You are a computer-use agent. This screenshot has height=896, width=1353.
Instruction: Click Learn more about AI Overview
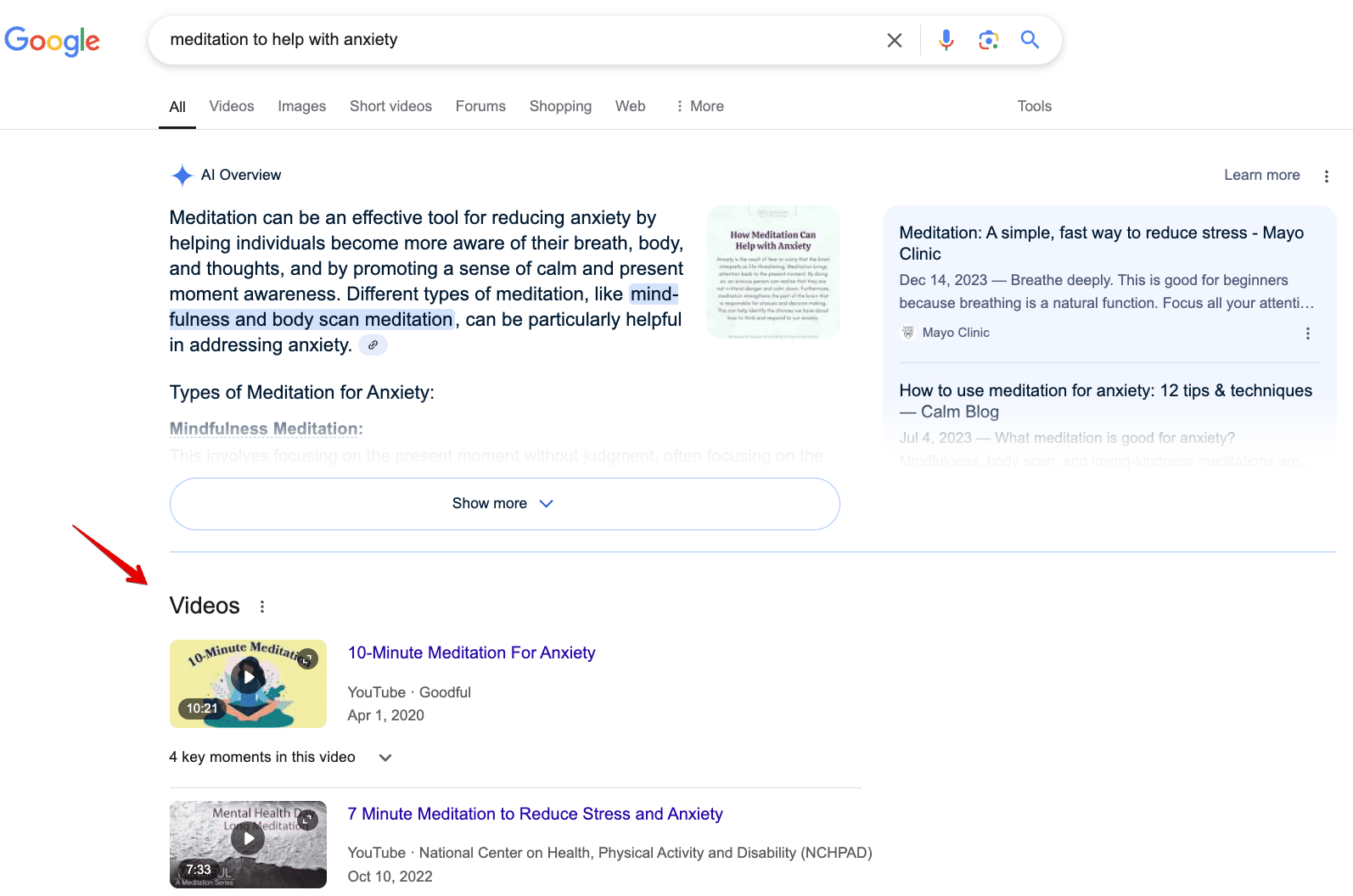pyautogui.click(x=1261, y=175)
